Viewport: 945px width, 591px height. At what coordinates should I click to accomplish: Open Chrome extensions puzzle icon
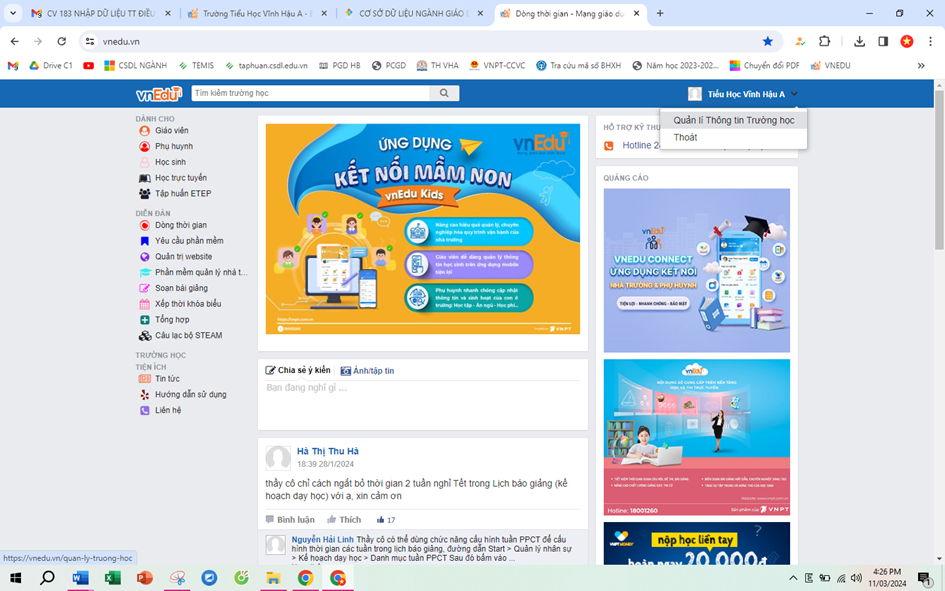point(824,41)
